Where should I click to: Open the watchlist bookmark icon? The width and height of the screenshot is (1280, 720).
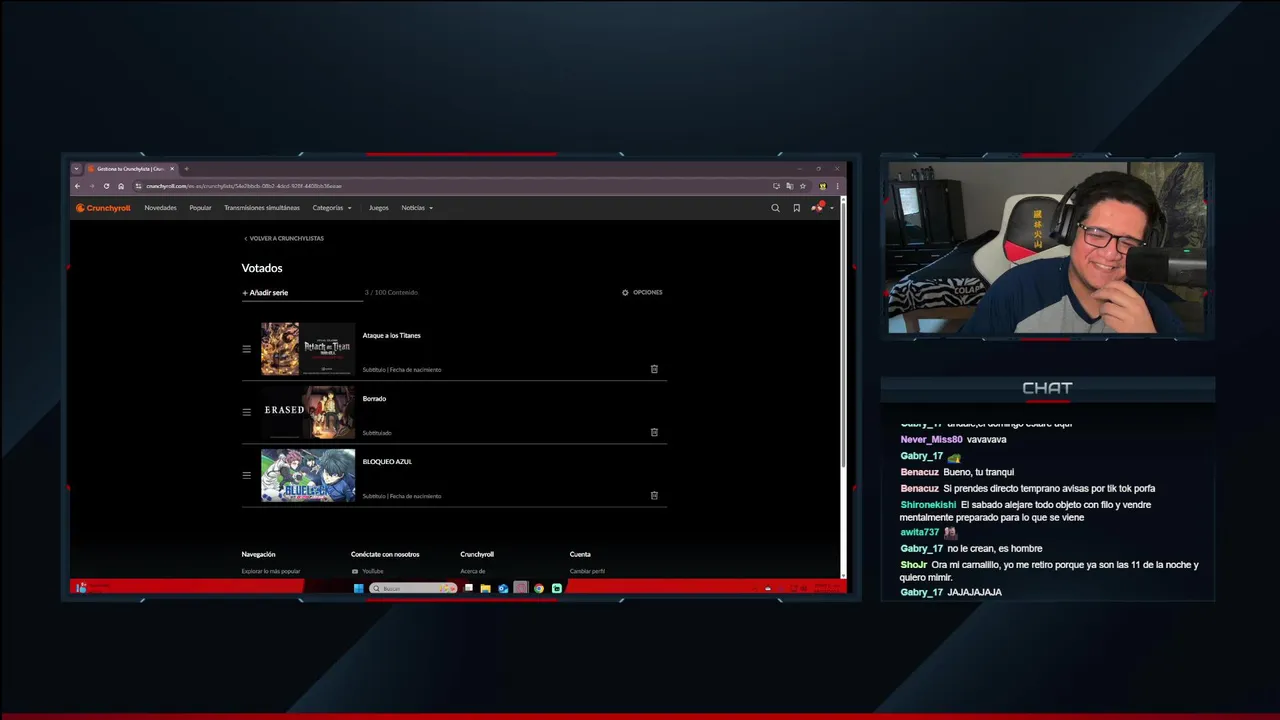click(x=796, y=208)
